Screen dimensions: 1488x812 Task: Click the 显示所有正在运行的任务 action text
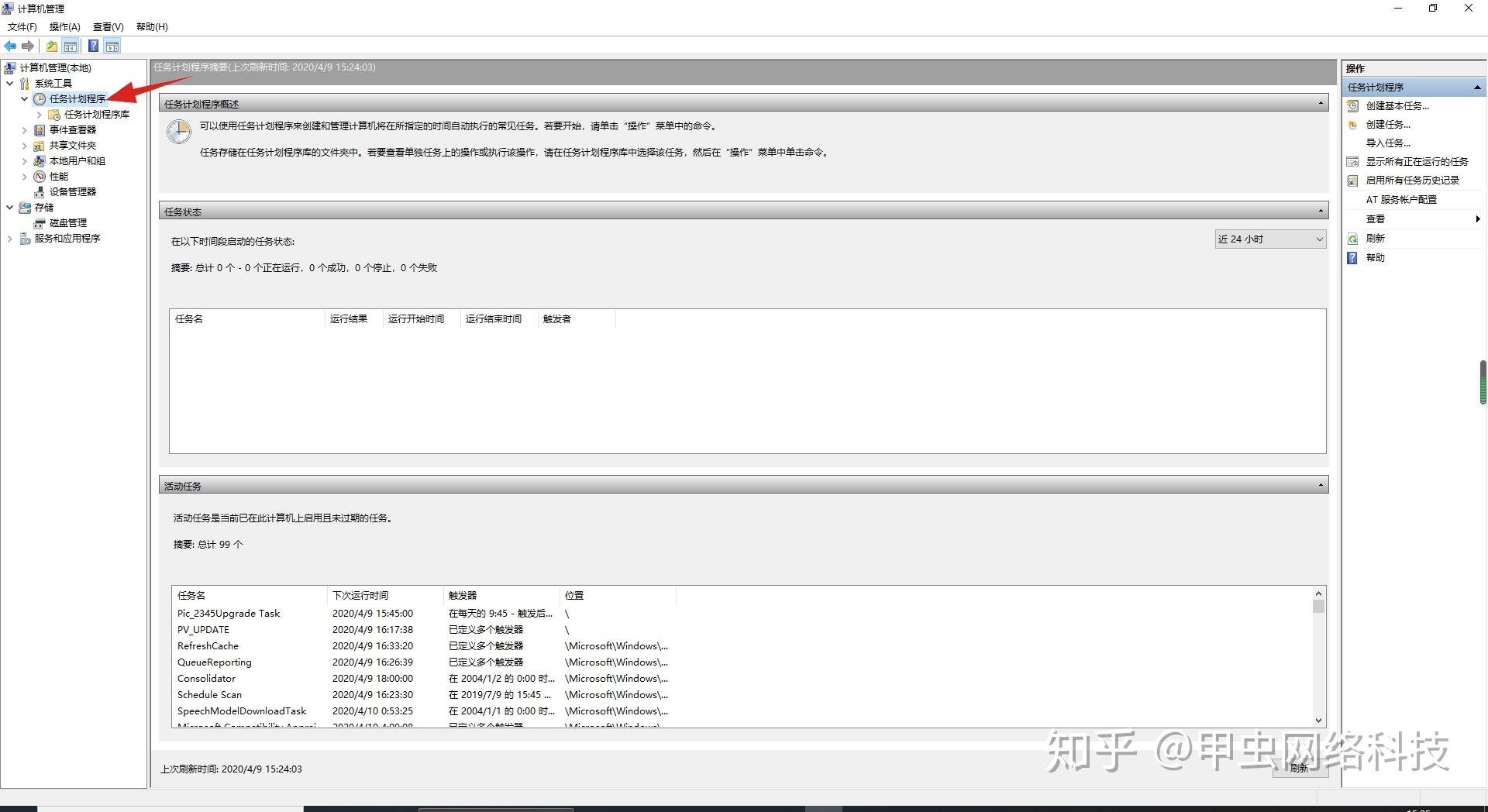[x=1417, y=162]
